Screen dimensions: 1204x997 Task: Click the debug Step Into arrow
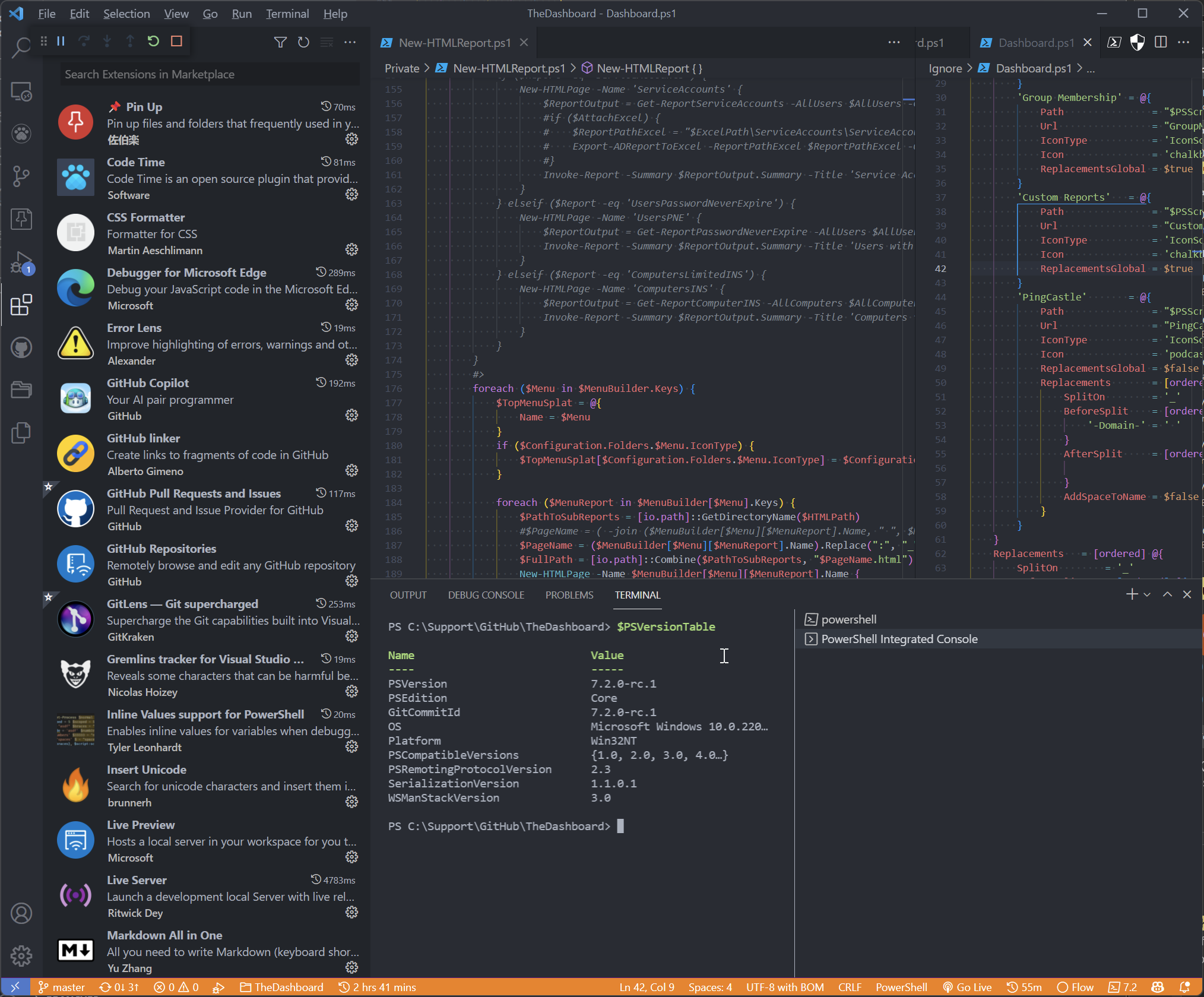107,42
